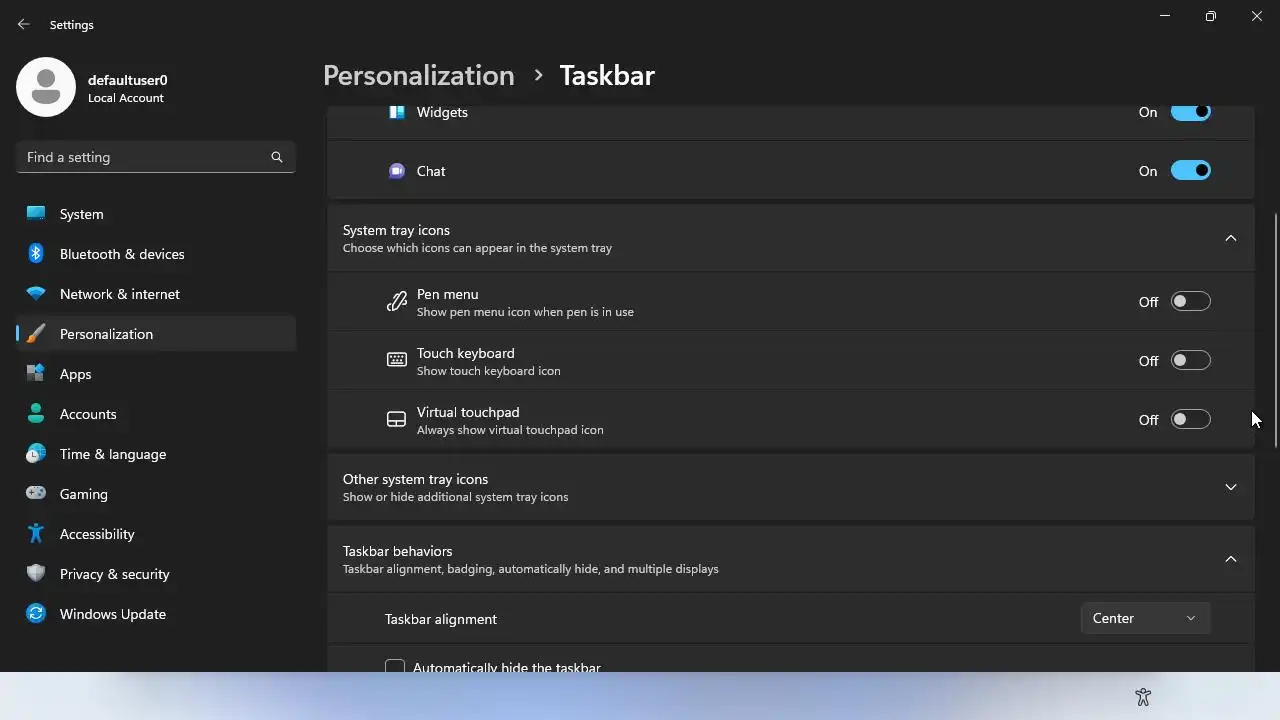Click the Accessibility icon in sidebar
This screenshot has width=1280, height=720.
pos(36,534)
